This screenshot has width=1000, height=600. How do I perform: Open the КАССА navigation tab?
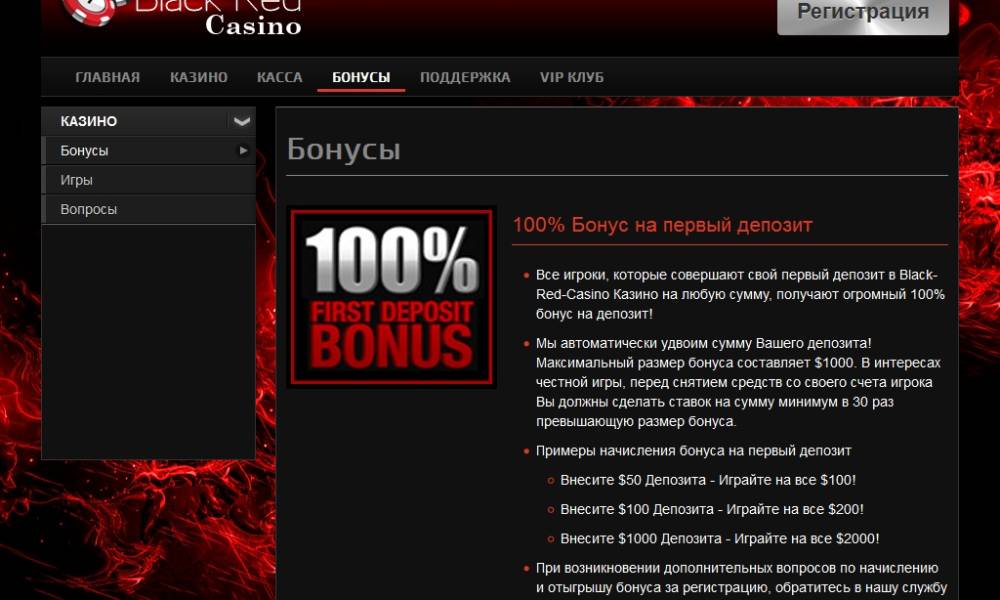pyautogui.click(x=279, y=77)
